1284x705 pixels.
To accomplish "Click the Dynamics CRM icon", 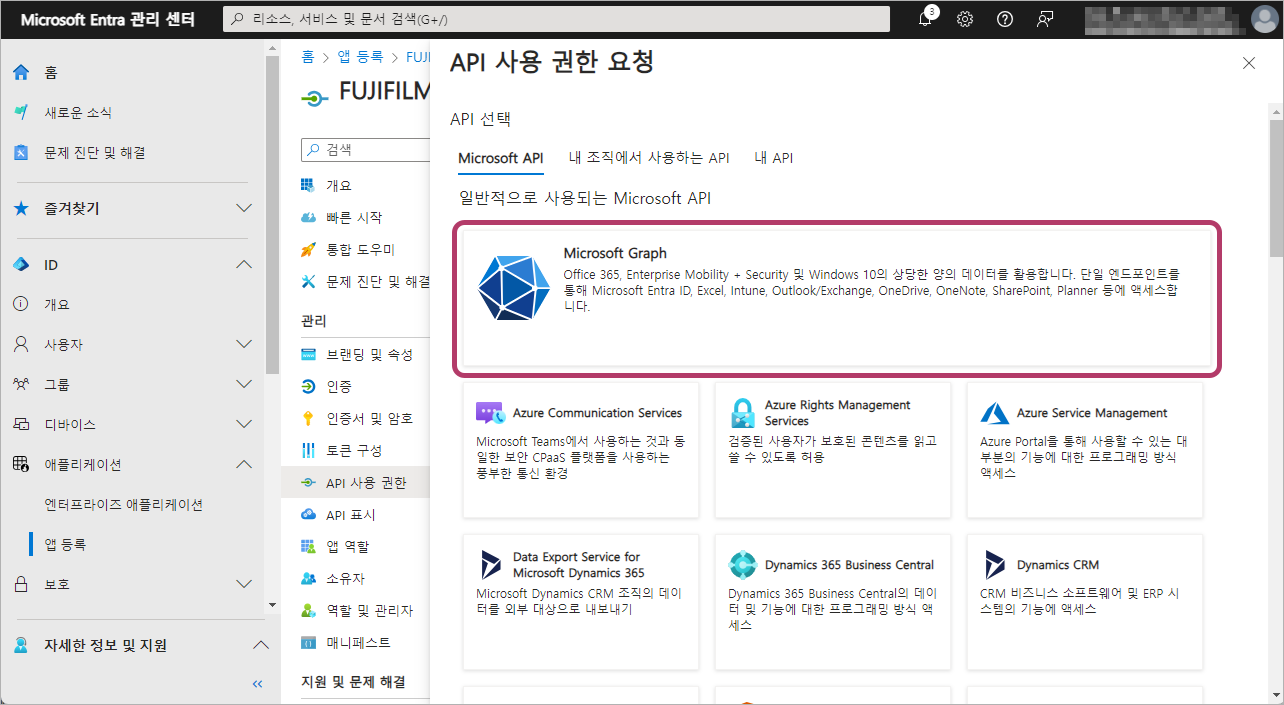I will pos(995,565).
